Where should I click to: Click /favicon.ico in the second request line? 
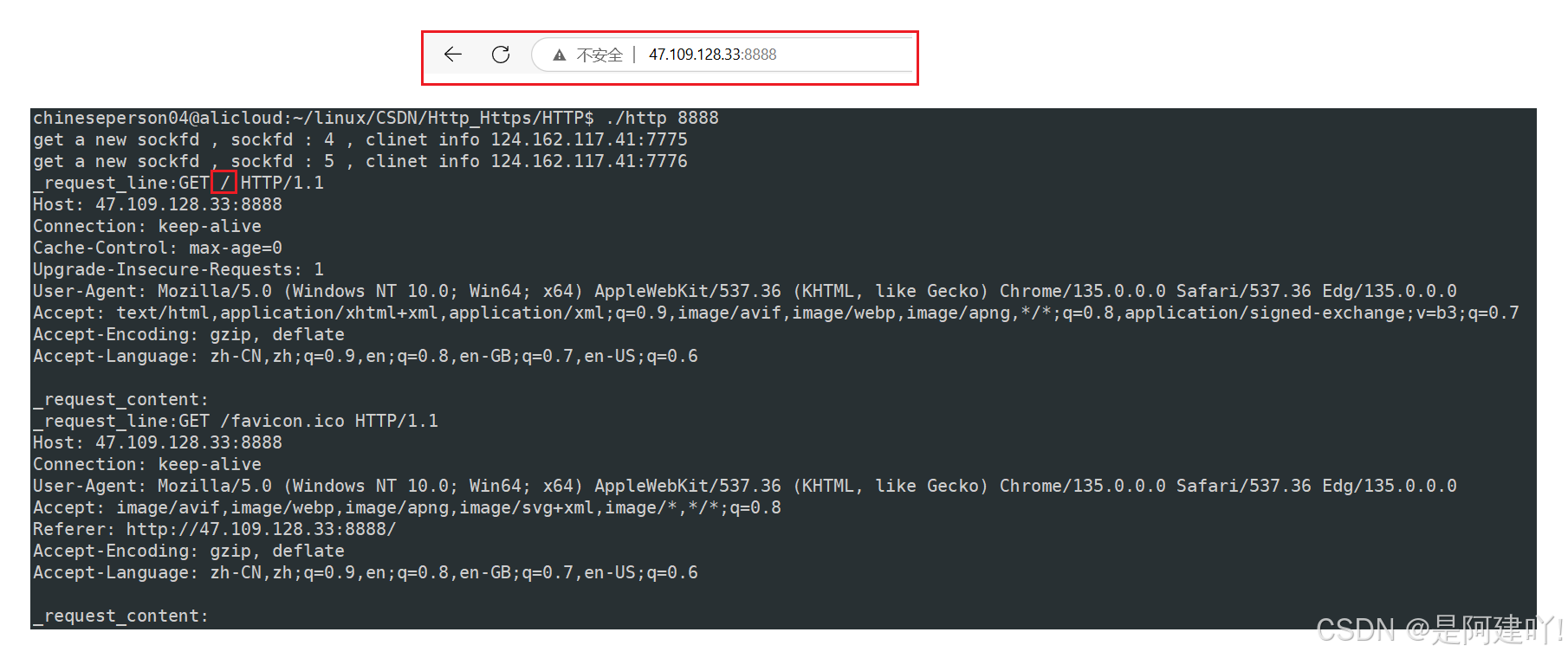point(282,421)
